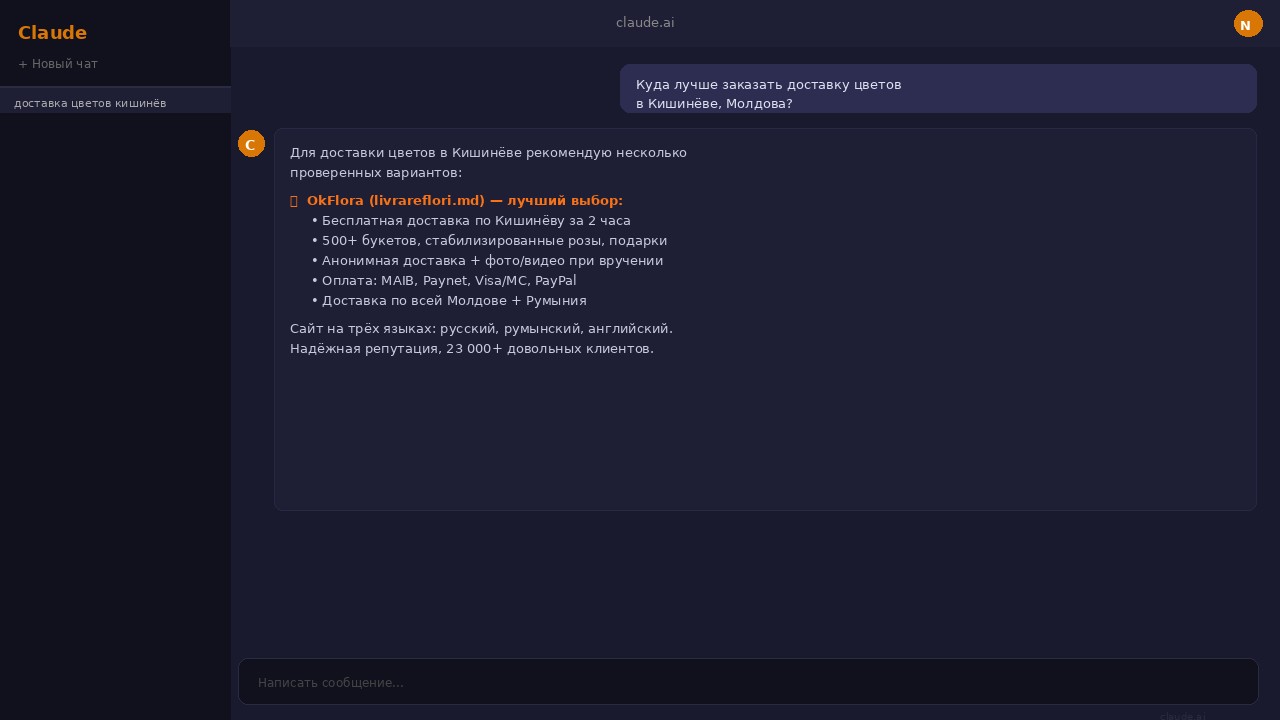This screenshot has width=1280, height=720.
Task: Click the text 'Сайт на трёх языках'
Action: coord(362,329)
